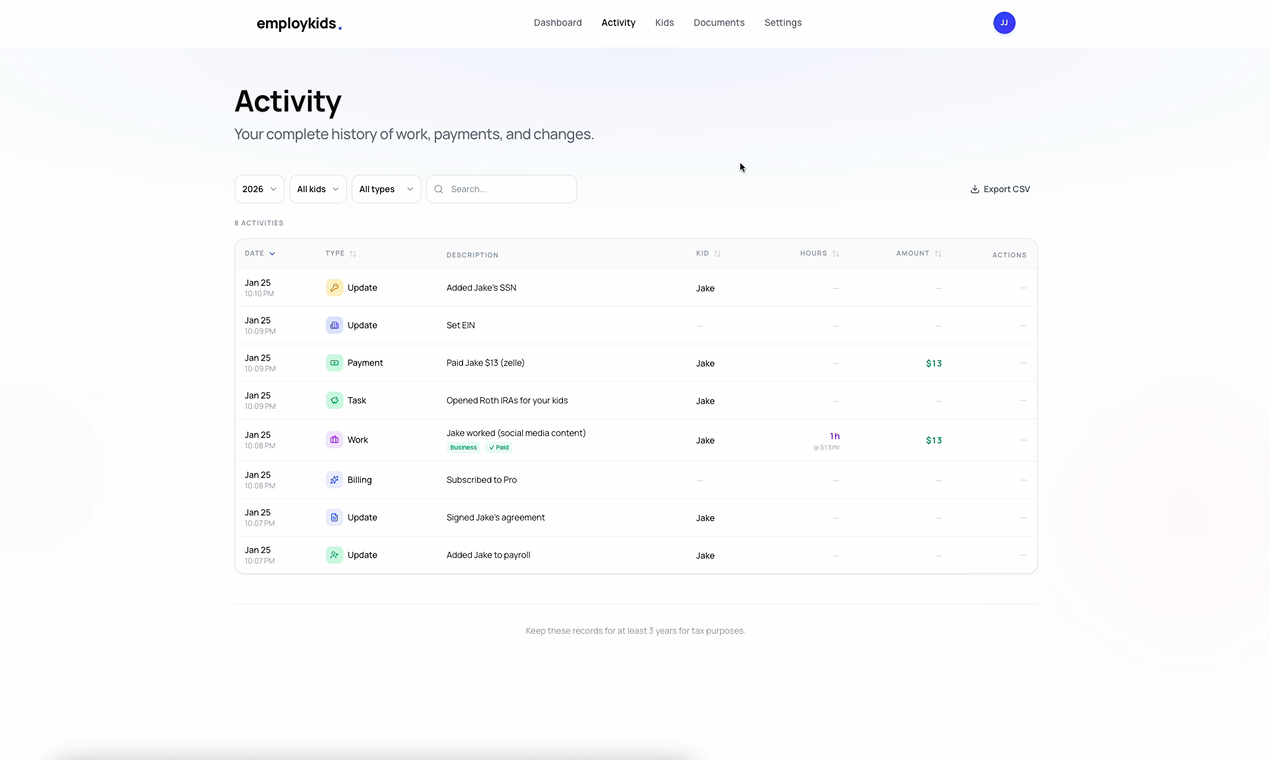Click "Subscribed to Pro" description
Screen dimensions: 1270x760
pos(481,480)
